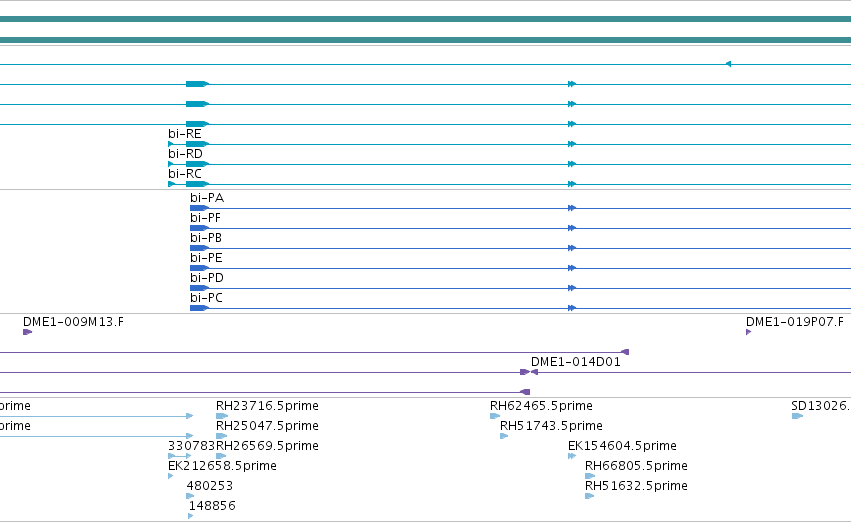Click the RH51743.5prime arrow glyph
This screenshot has width=851, height=522.
tap(504, 436)
